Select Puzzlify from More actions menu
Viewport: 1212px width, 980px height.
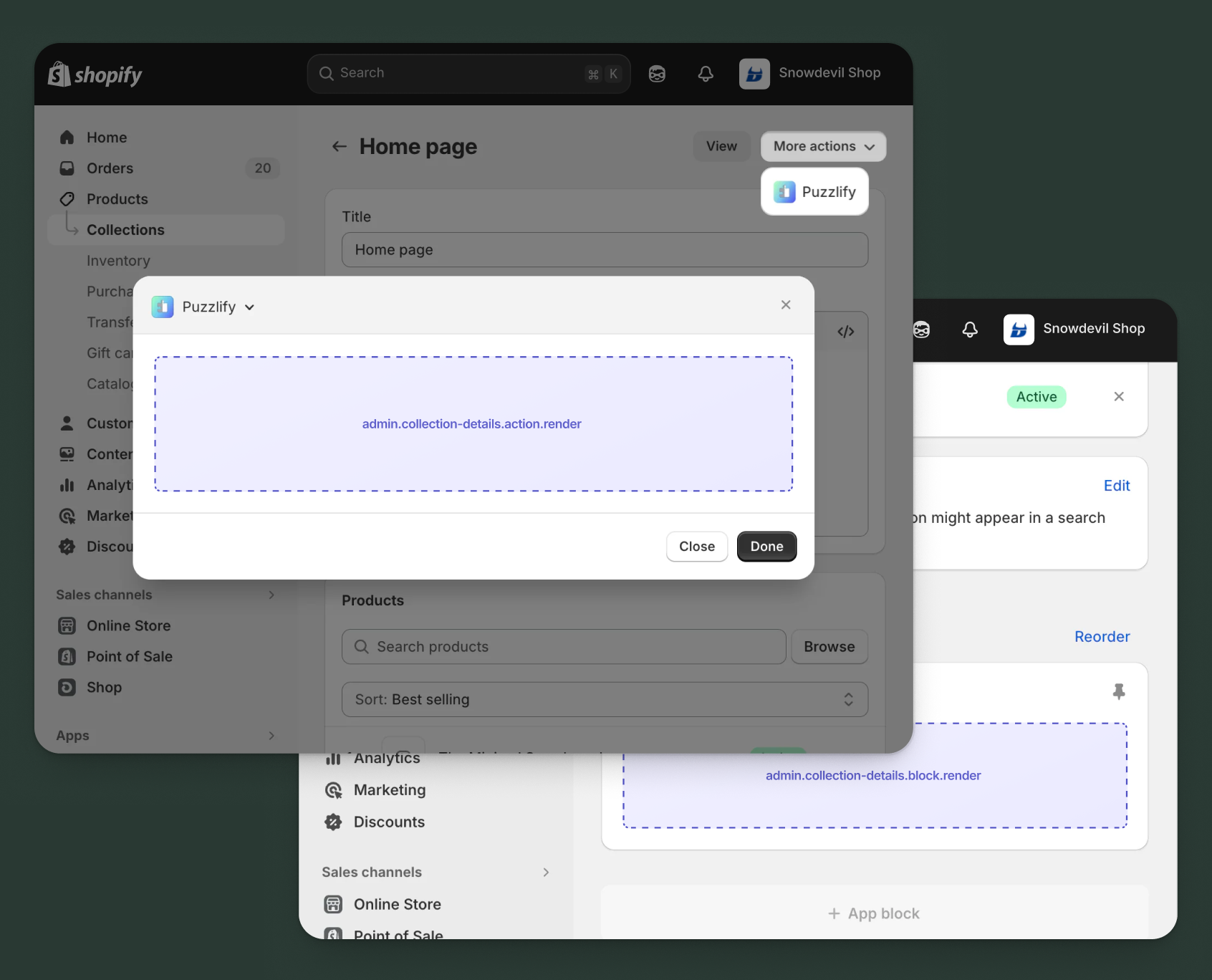(814, 192)
